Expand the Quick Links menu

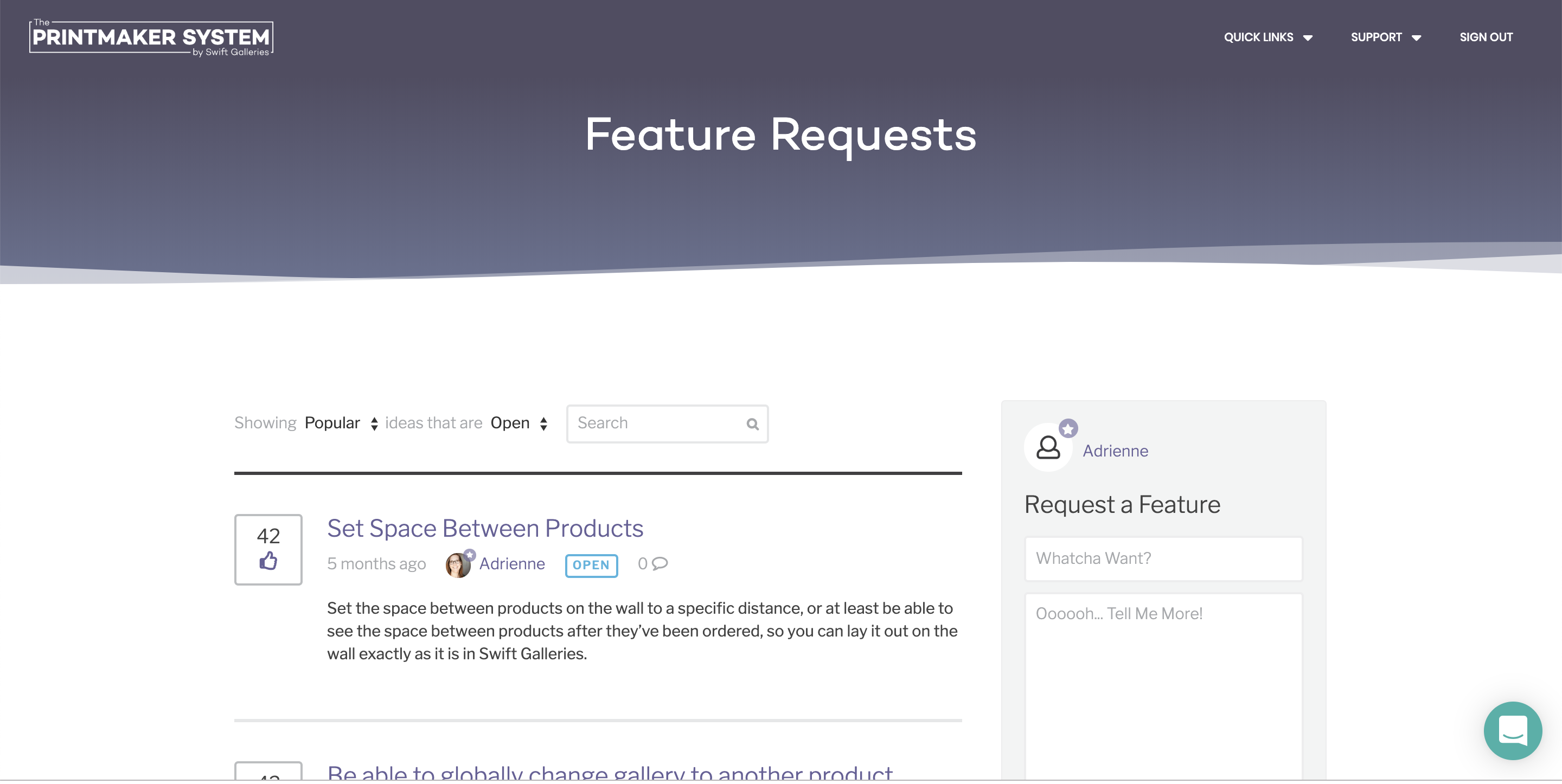[1268, 37]
